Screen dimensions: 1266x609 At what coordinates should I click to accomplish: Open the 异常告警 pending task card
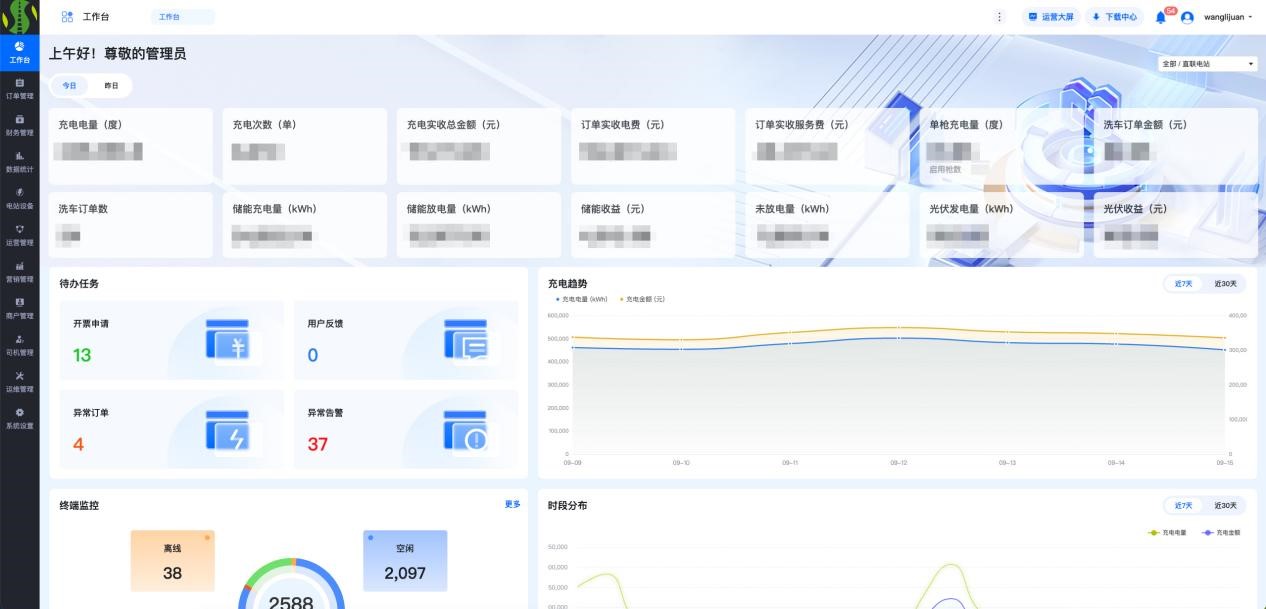406,429
